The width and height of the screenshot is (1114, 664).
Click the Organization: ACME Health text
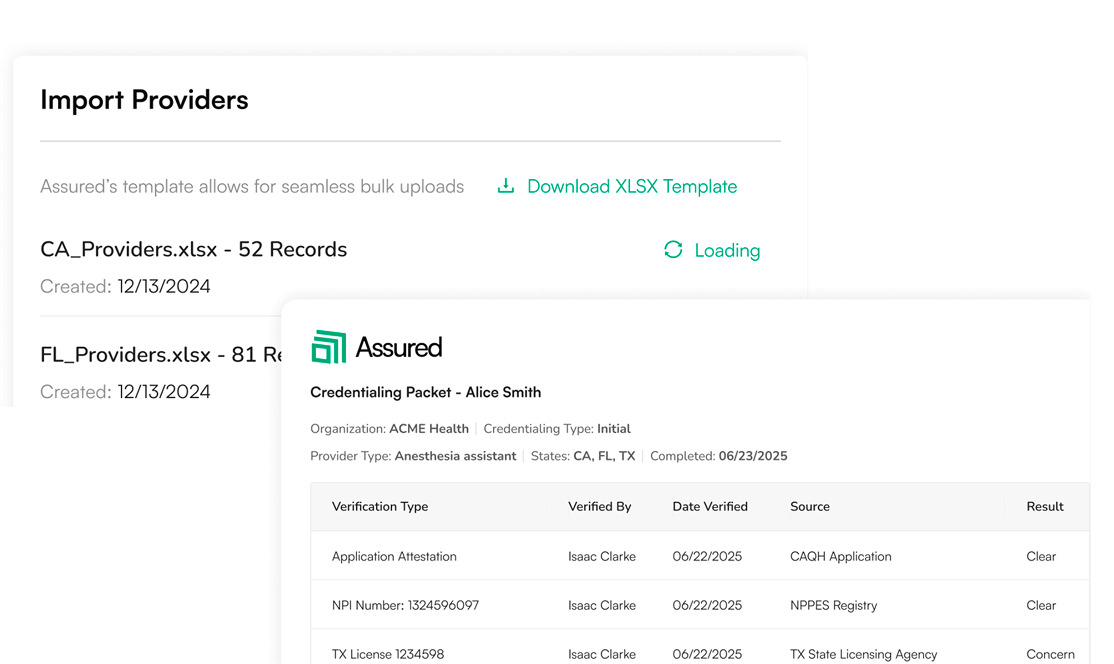click(389, 429)
